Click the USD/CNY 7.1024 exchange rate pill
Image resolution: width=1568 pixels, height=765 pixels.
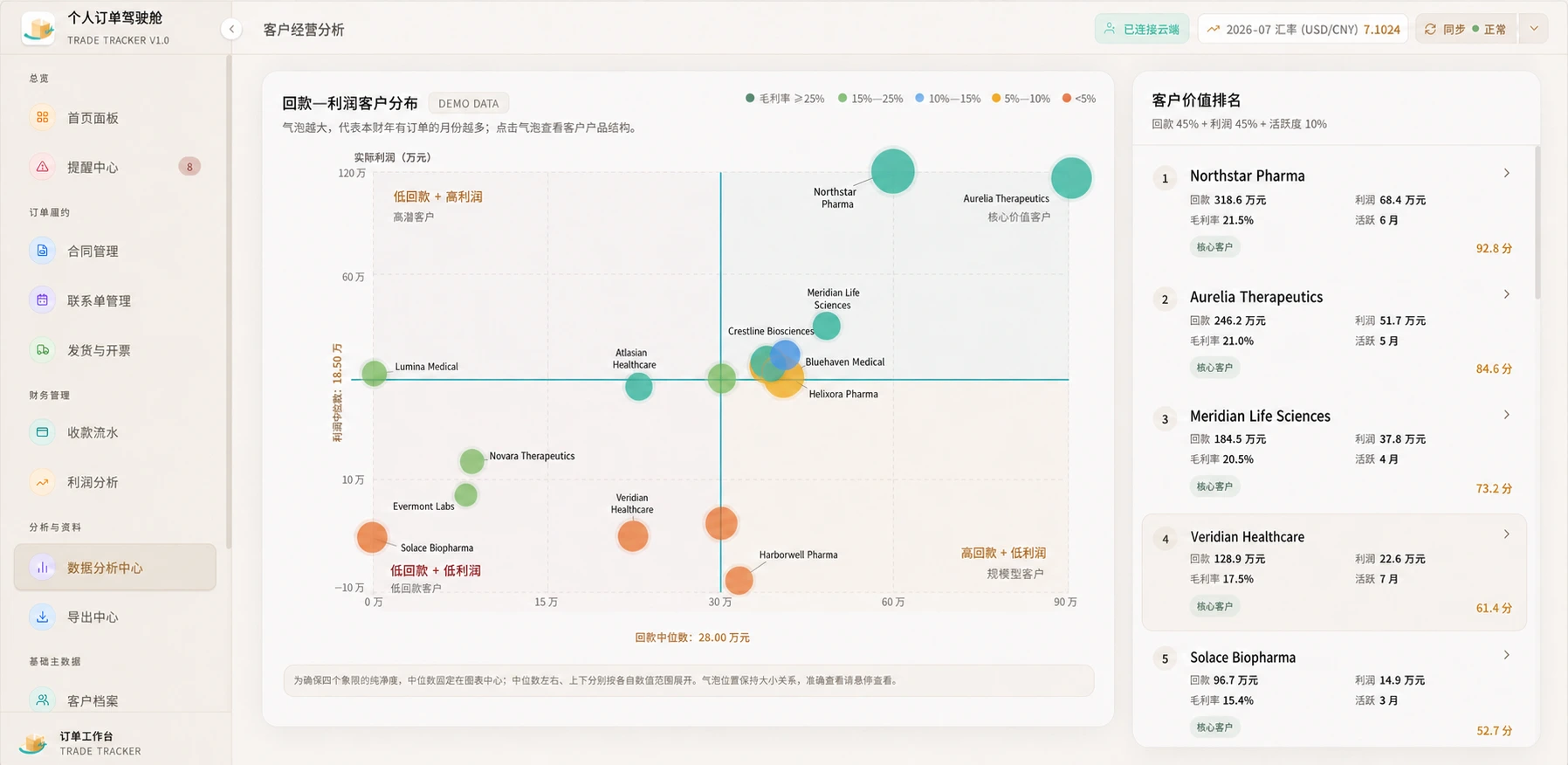1303,29
